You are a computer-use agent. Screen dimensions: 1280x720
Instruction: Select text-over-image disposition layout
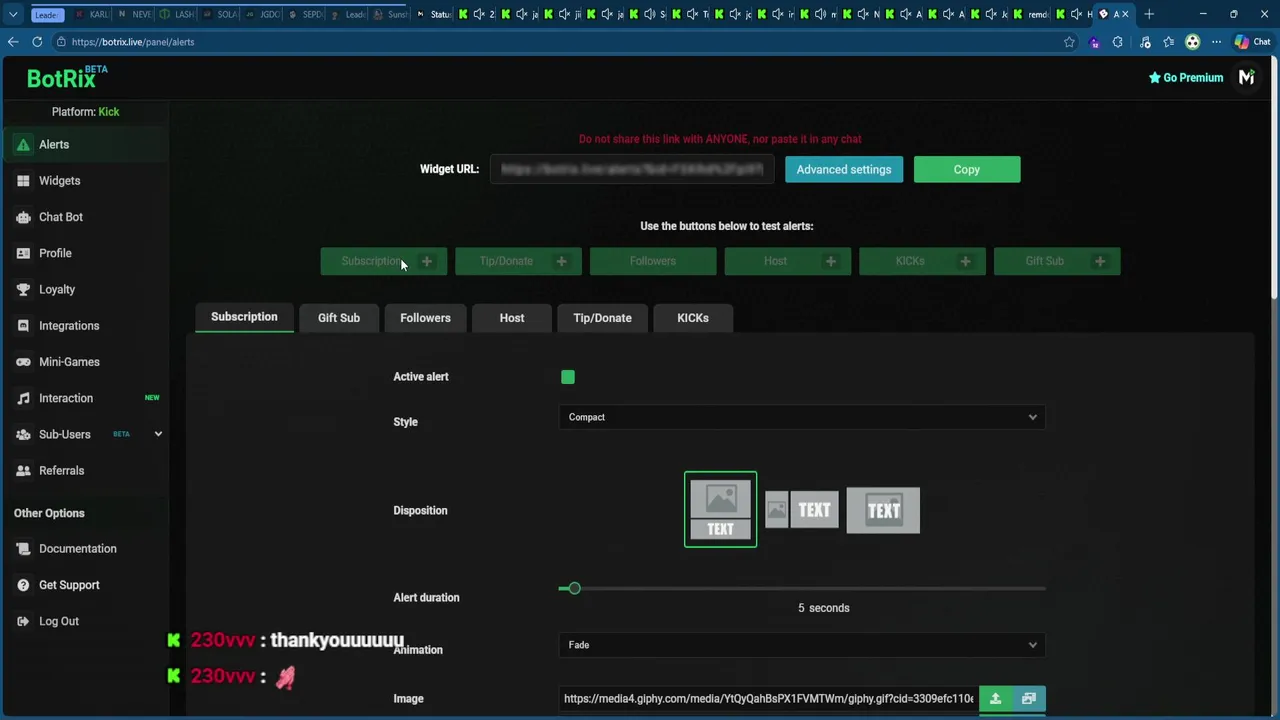point(883,510)
